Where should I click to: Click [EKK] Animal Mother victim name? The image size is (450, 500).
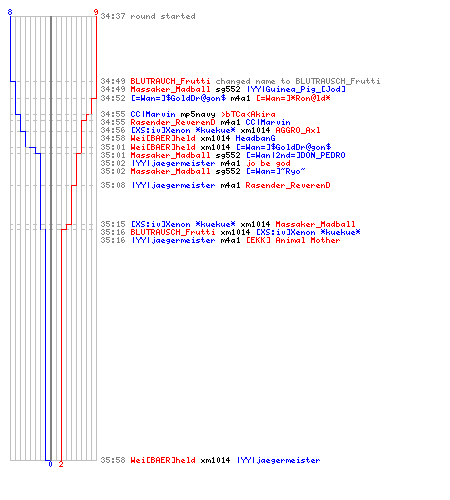pos(293,240)
